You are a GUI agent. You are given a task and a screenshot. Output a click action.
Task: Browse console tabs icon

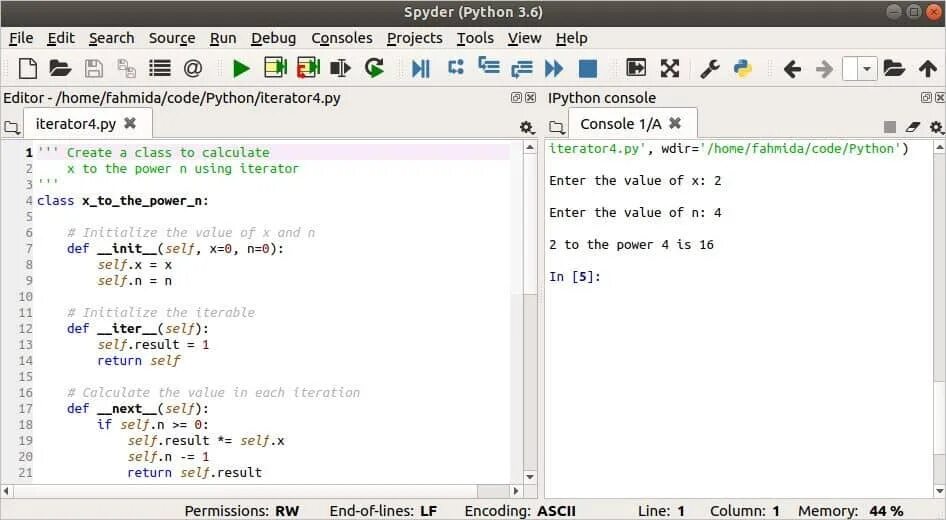pos(557,127)
